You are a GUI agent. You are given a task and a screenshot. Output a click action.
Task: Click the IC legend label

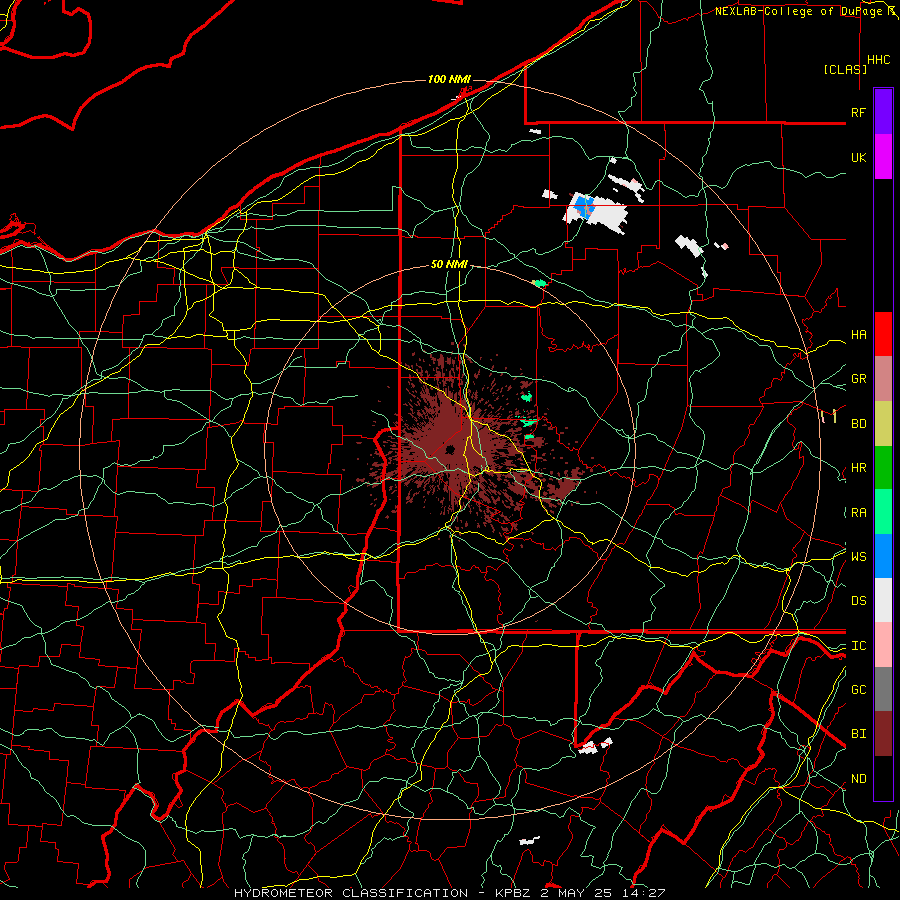[858, 646]
